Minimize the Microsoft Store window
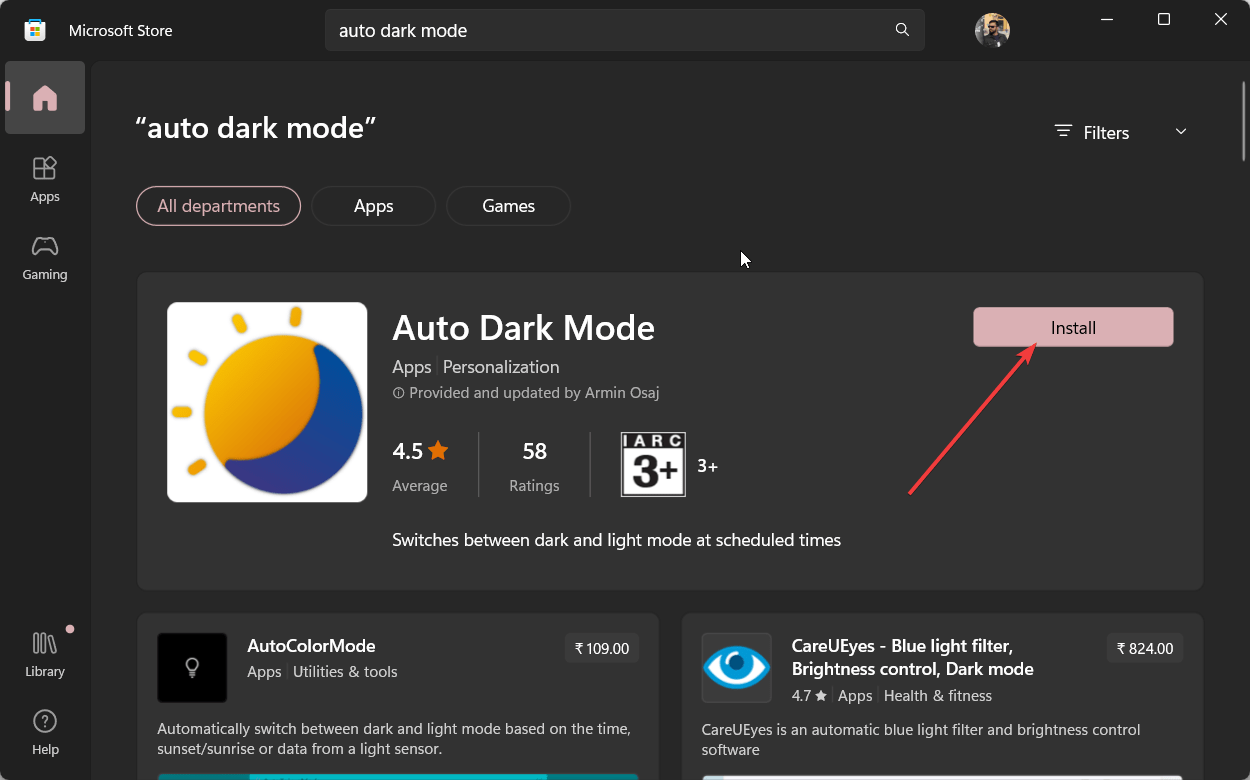The height and width of the screenshot is (780, 1250). [x=1107, y=19]
